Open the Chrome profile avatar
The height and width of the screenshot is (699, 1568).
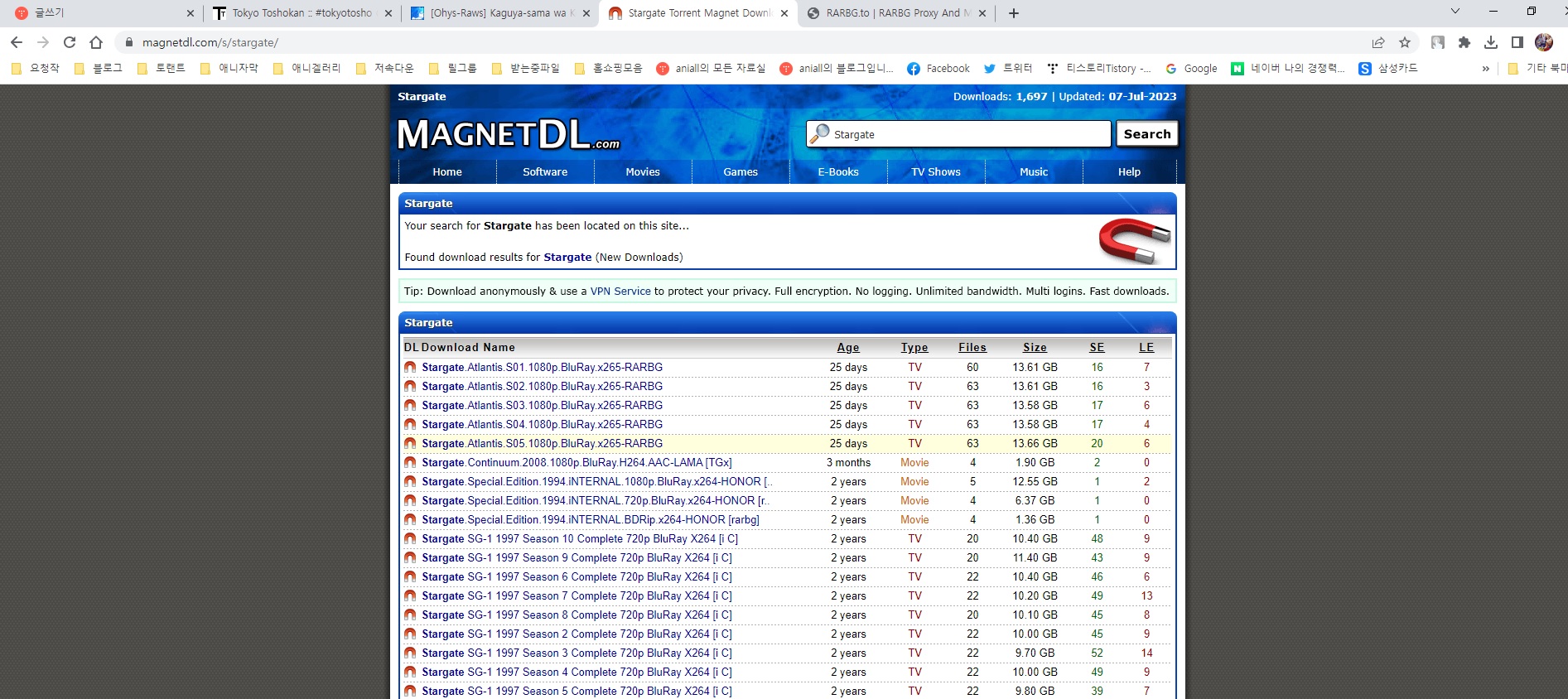pos(1544,42)
